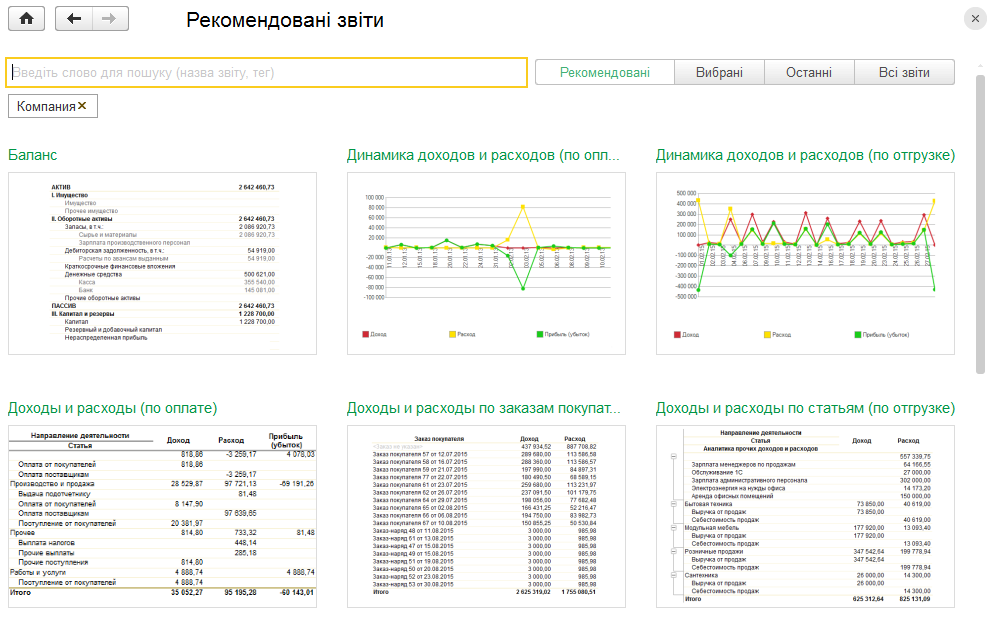Screen dimensions: 992x617
Task: Click the Баланс report preview thumbnail
Action: pyautogui.click(x=163, y=263)
